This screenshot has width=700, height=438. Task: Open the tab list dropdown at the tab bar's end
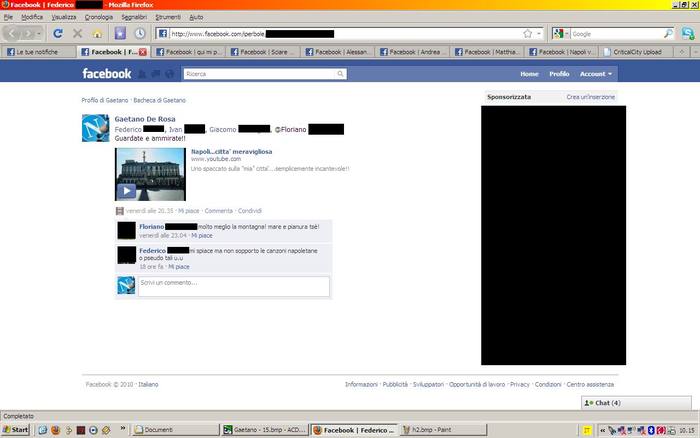696,52
